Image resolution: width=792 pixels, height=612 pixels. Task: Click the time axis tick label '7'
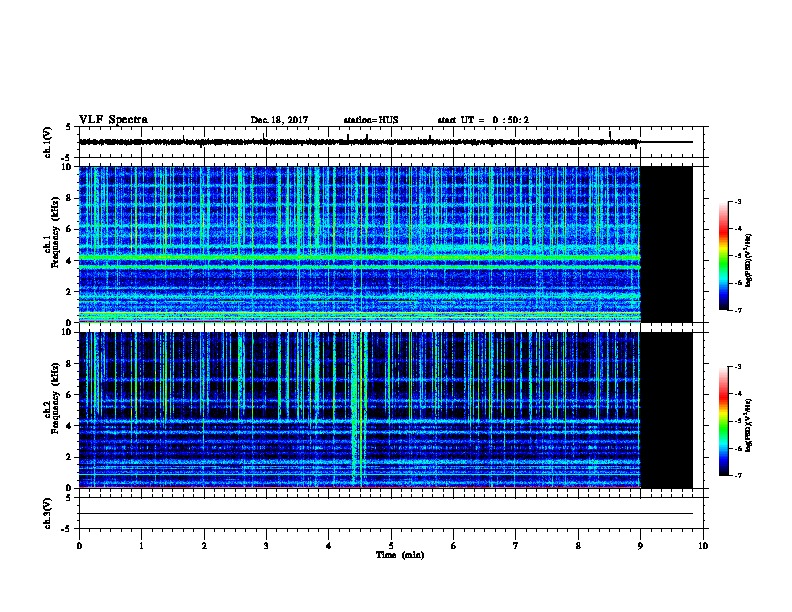(x=516, y=546)
